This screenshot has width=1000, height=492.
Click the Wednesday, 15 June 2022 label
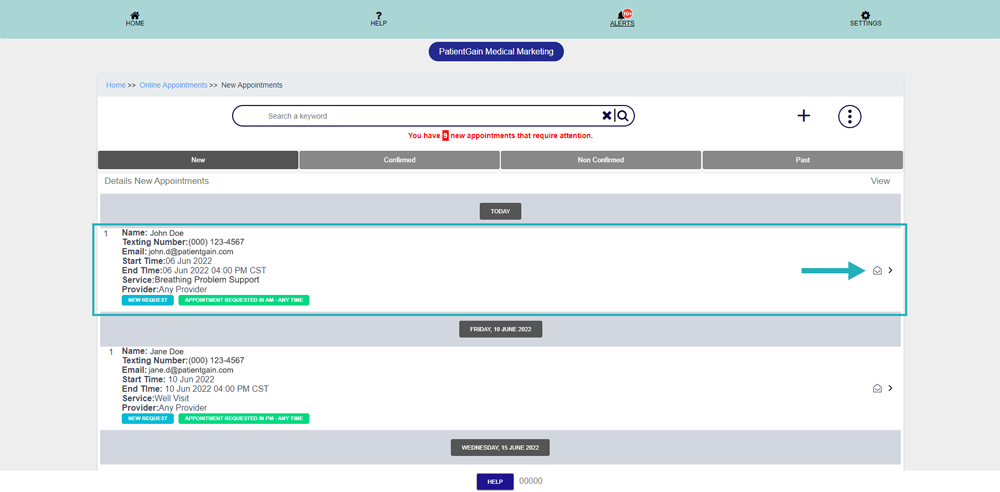click(x=501, y=447)
